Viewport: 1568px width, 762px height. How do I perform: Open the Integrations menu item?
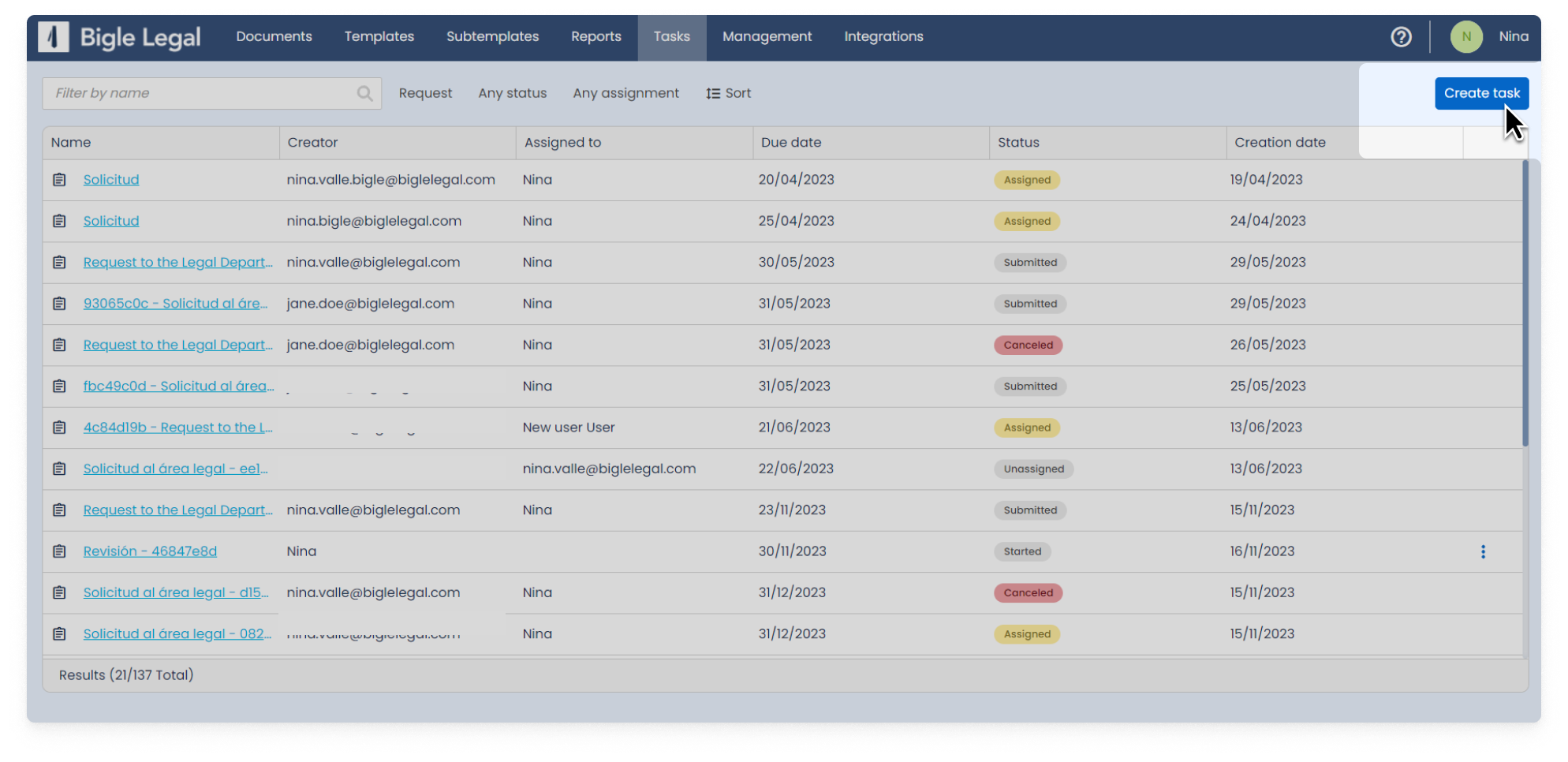point(883,37)
